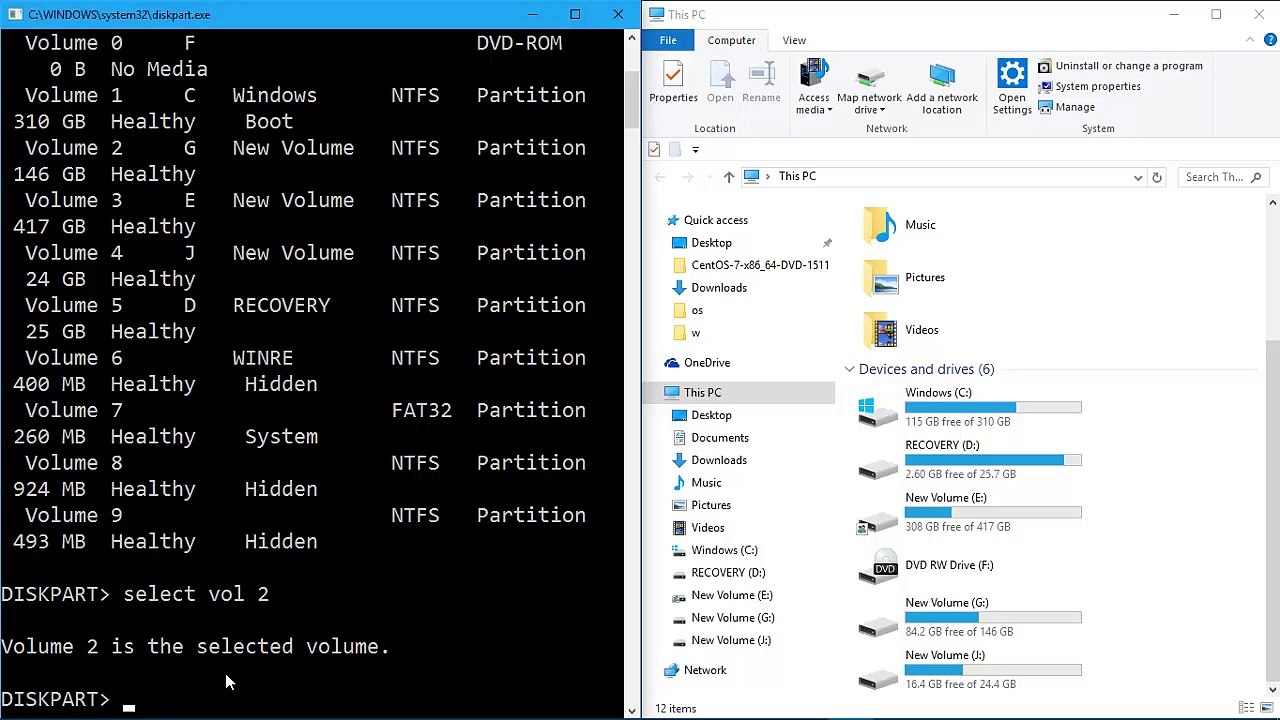Select OneDrive in navigation pane
Viewport: 1280px width, 720px height.
coord(706,363)
